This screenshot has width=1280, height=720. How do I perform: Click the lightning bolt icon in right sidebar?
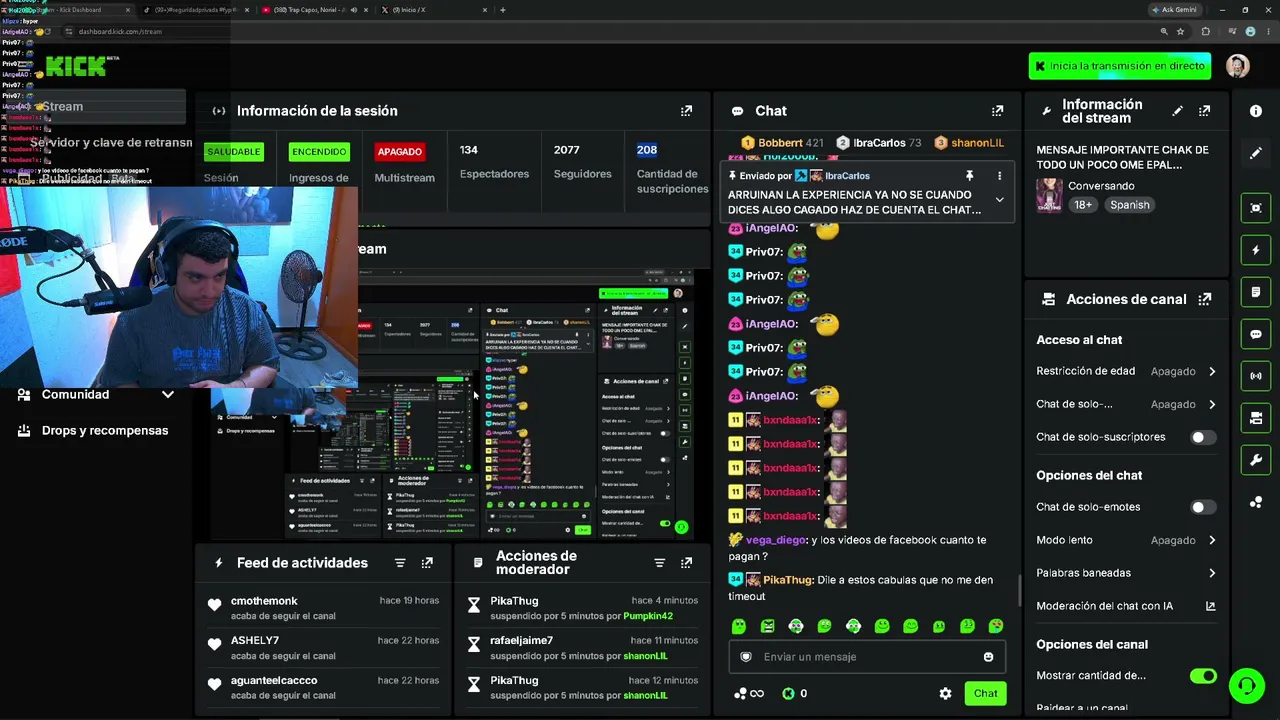(x=1256, y=250)
